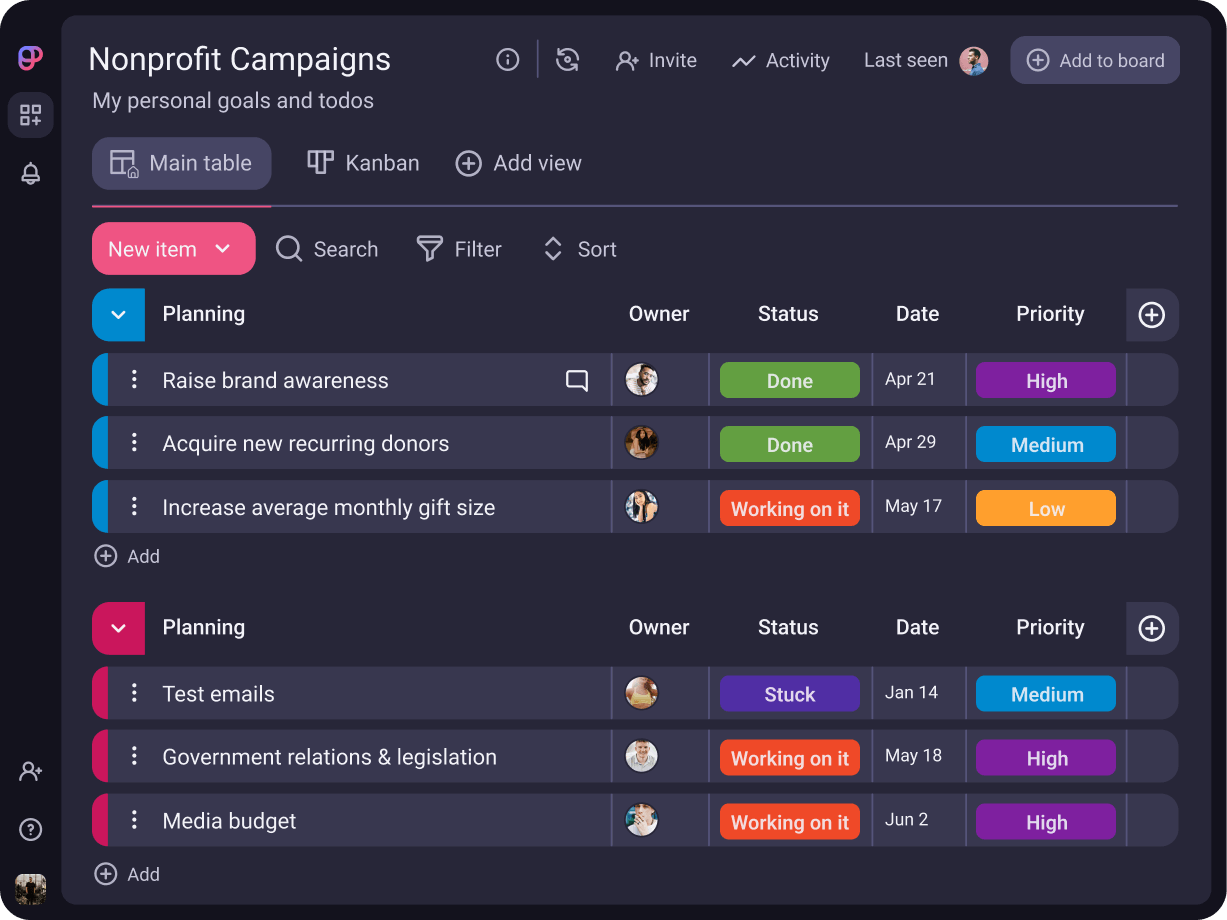Click the board sync/refresh icon
The image size is (1227, 920).
(x=568, y=59)
